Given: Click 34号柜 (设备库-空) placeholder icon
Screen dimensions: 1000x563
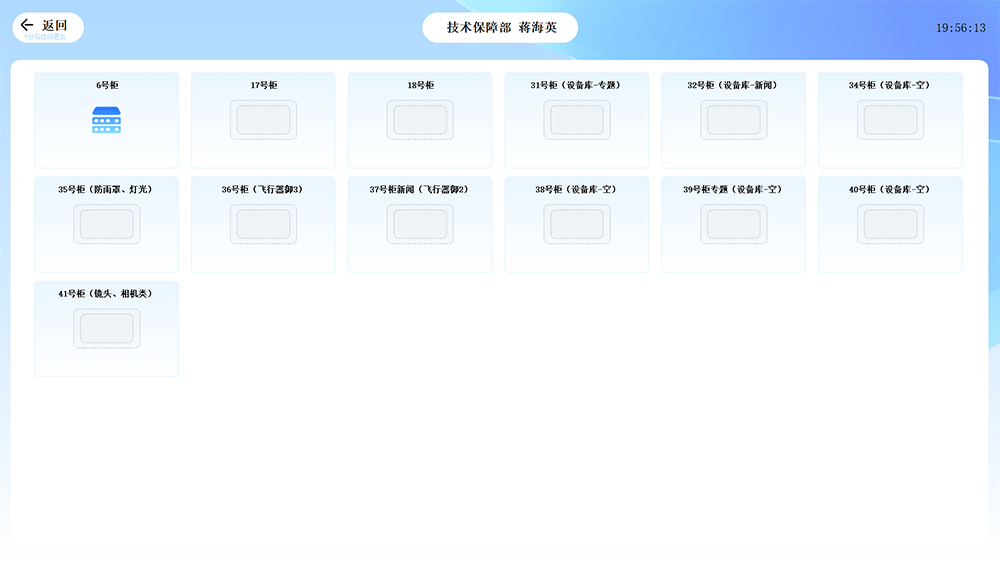Looking at the screenshot, I should coord(890,120).
